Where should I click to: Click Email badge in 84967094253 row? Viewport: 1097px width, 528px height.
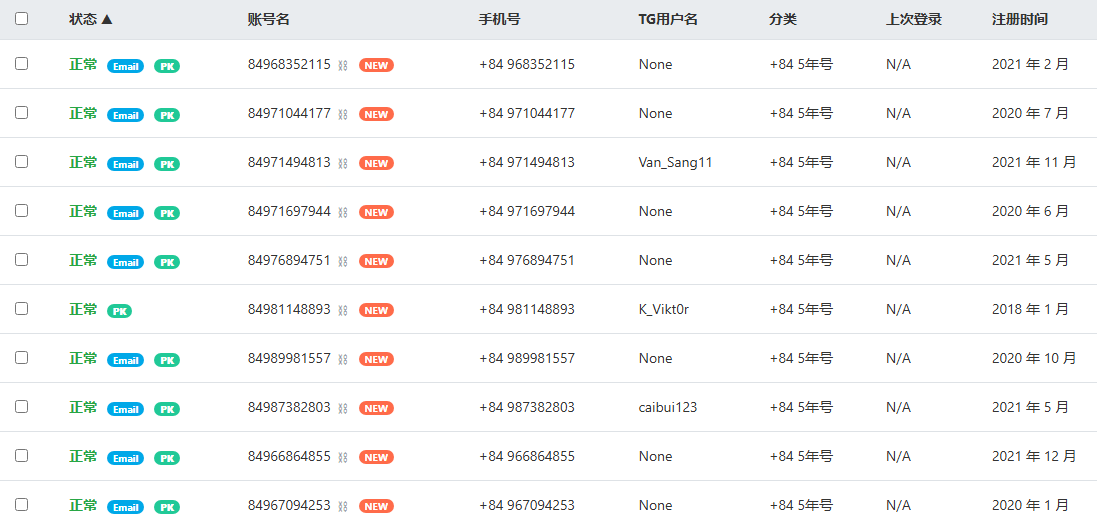tap(125, 506)
